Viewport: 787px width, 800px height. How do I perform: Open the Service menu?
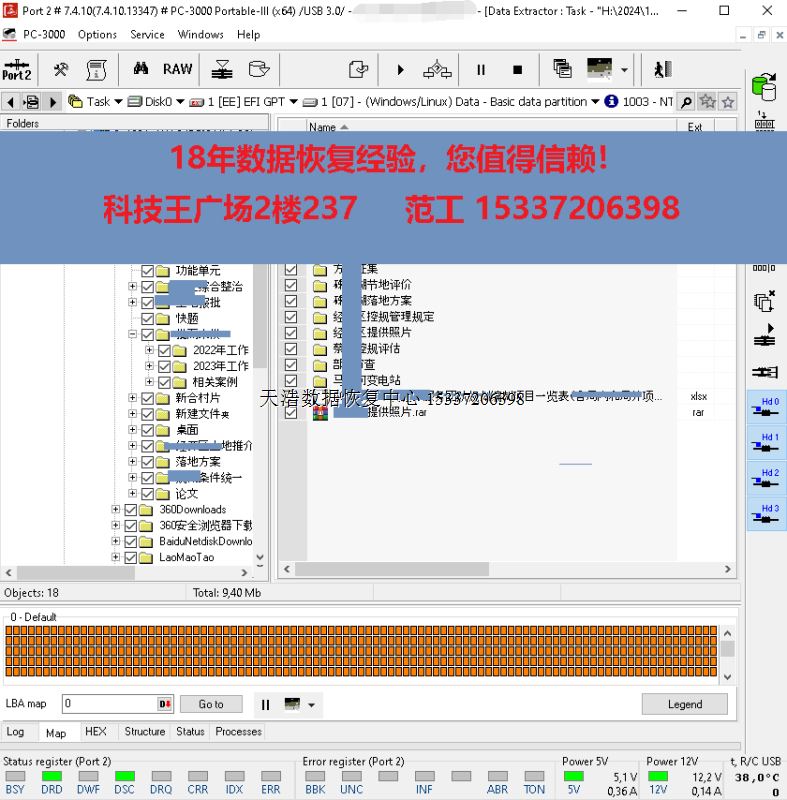pyautogui.click(x=147, y=34)
